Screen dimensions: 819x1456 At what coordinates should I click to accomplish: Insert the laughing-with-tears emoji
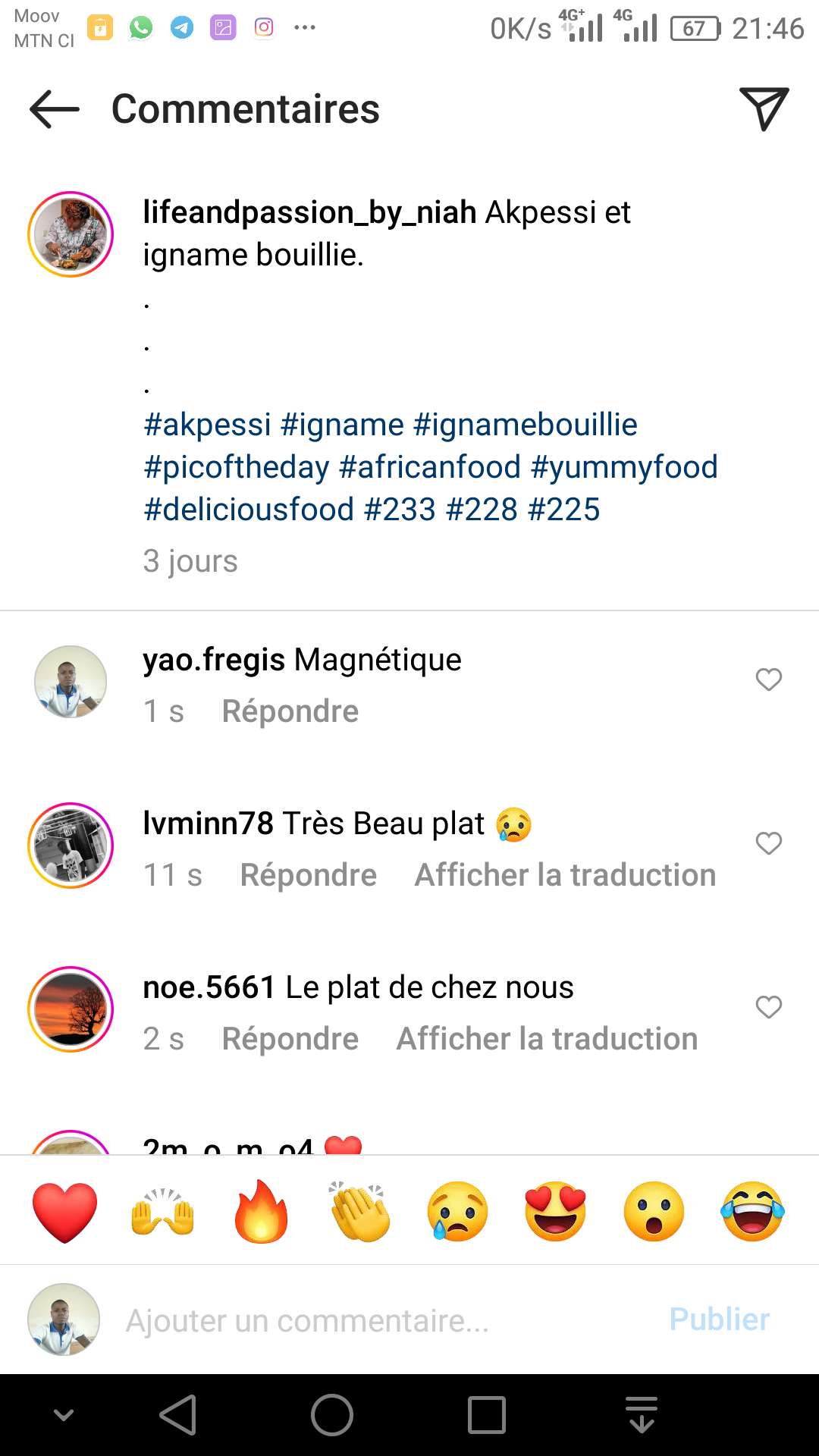[x=752, y=1211]
